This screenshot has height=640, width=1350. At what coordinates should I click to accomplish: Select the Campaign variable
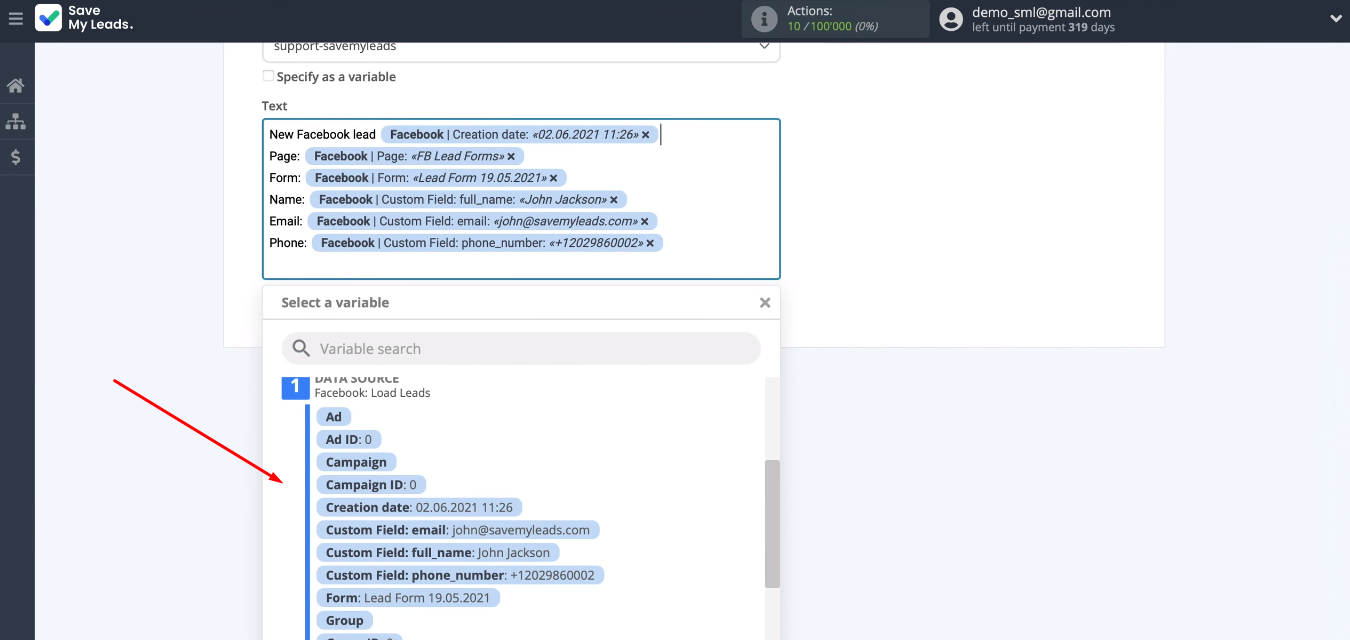coord(356,462)
